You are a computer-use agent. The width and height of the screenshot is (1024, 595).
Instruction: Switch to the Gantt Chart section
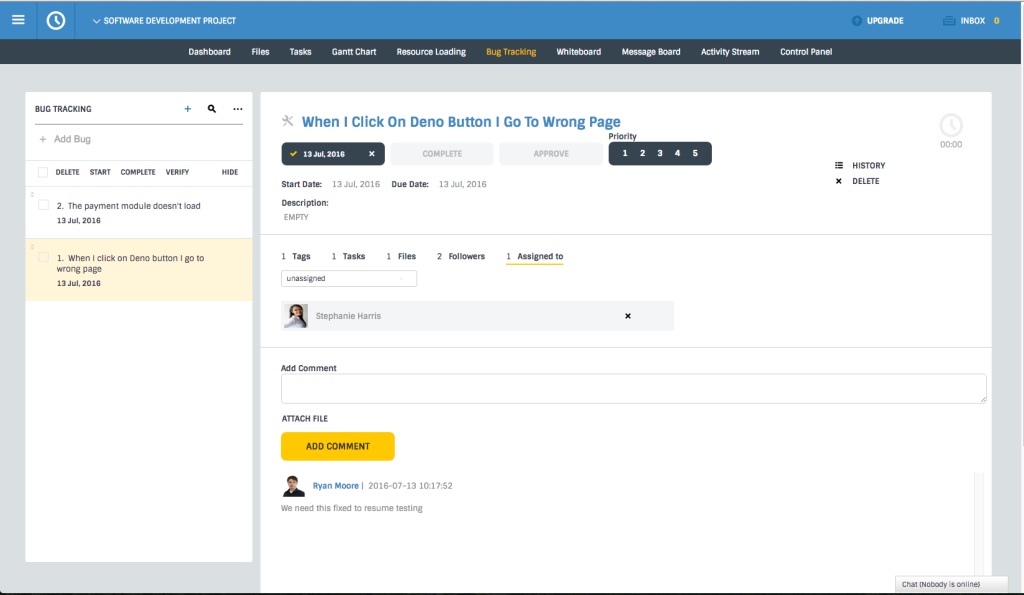tap(353, 51)
